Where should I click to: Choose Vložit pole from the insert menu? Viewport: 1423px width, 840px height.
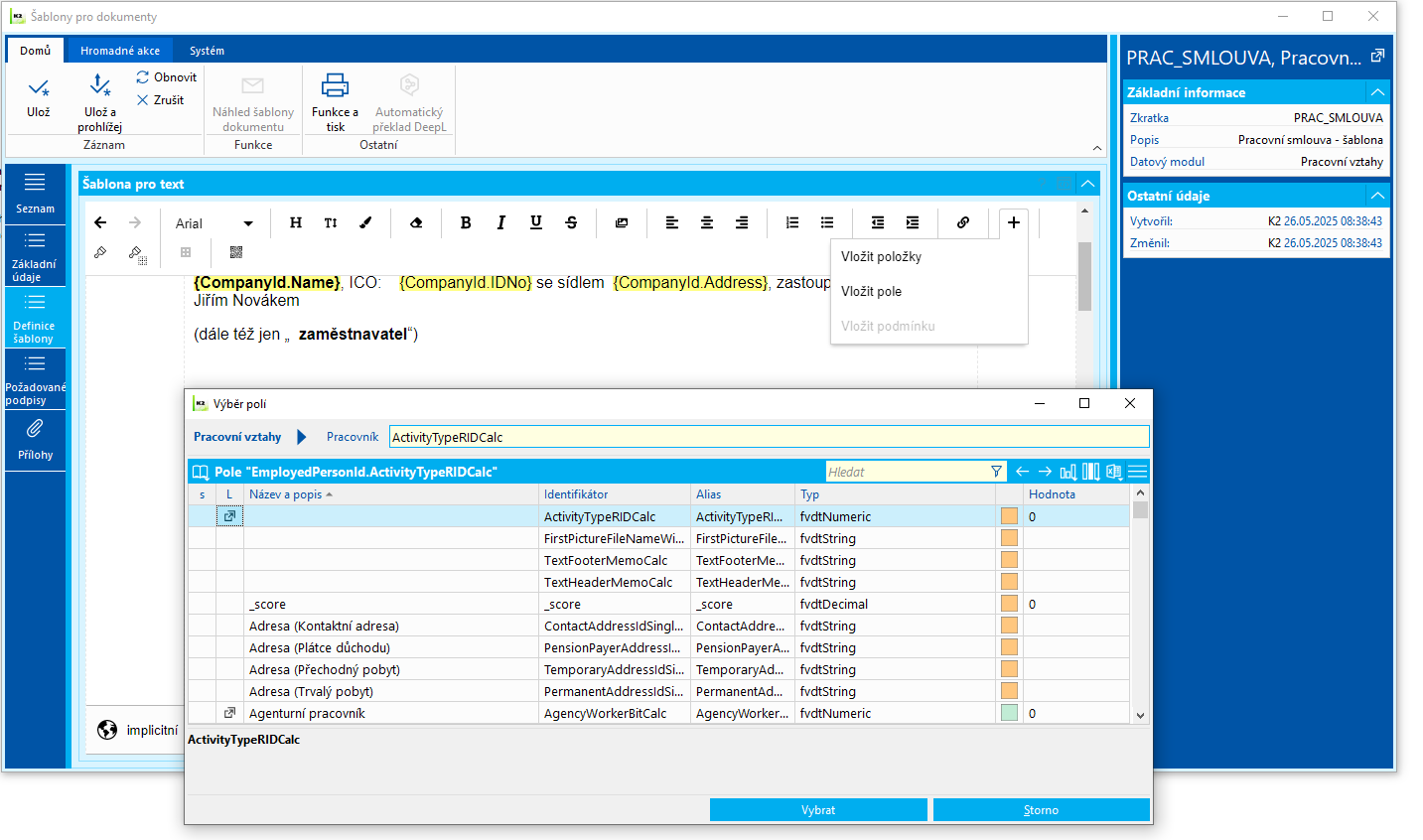point(871,291)
